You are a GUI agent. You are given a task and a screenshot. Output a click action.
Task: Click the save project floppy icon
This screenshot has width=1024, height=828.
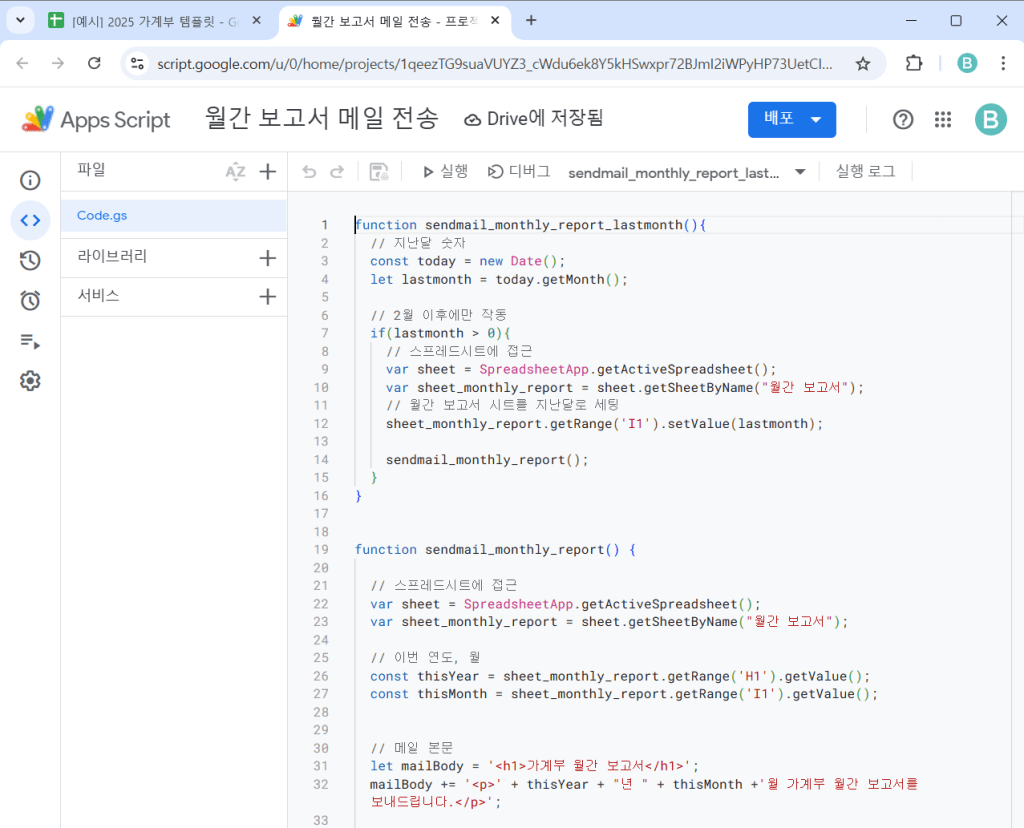click(x=379, y=172)
